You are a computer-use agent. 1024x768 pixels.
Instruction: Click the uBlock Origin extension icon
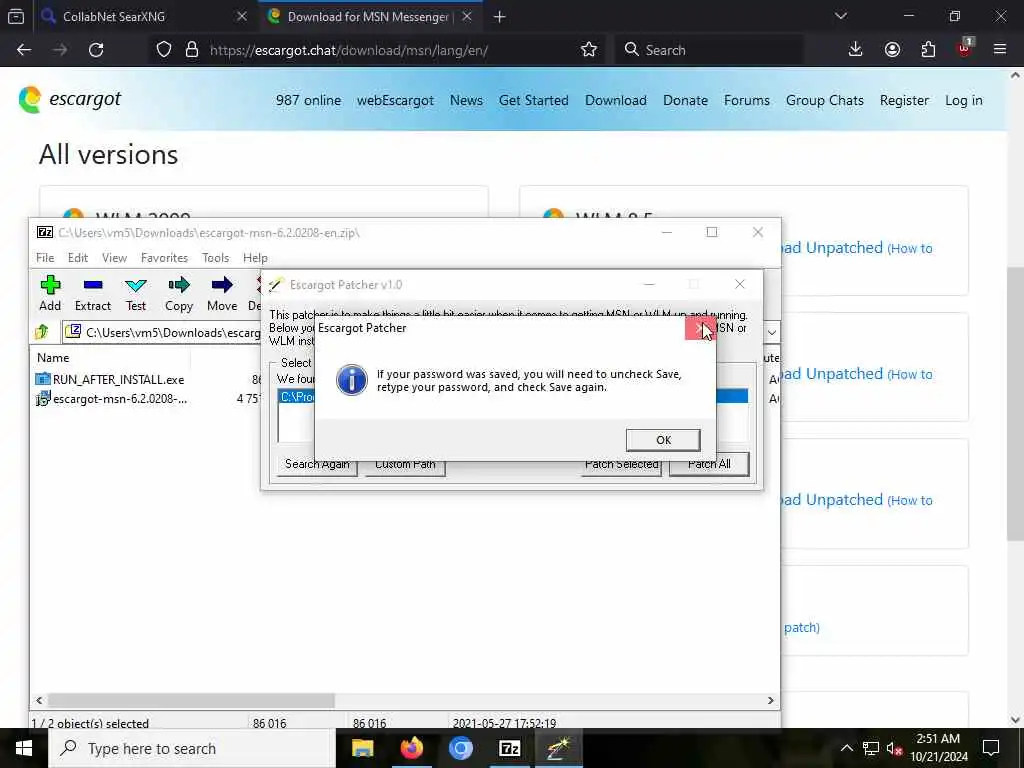pyautogui.click(x=964, y=48)
